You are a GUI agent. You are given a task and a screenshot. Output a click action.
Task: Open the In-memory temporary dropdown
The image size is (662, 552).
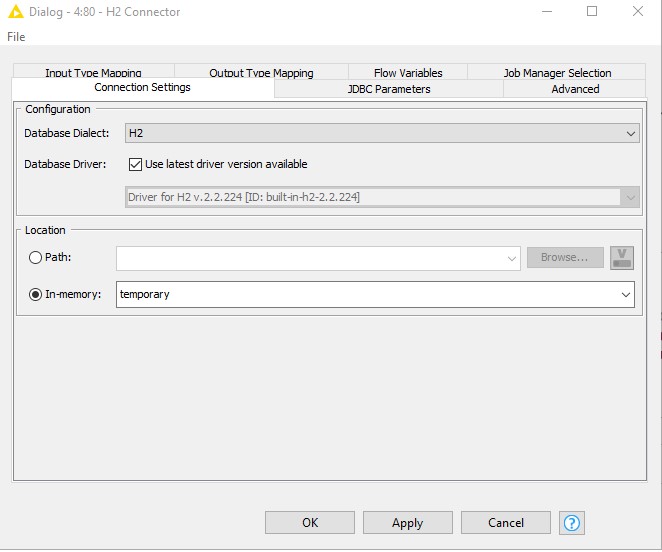click(x=626, y=294)
